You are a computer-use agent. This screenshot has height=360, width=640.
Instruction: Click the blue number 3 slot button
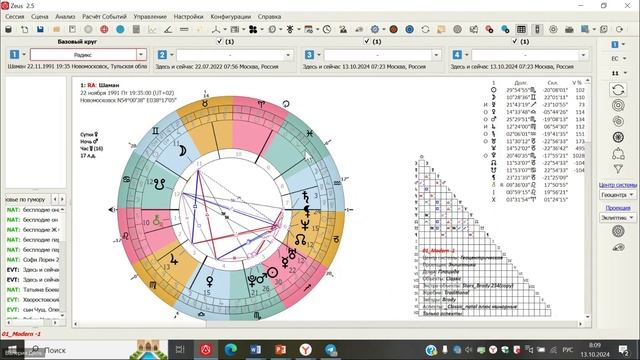point(309,55)
